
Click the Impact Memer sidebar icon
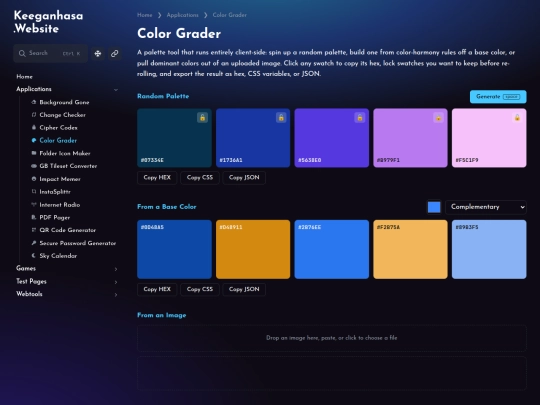[34, 179]
